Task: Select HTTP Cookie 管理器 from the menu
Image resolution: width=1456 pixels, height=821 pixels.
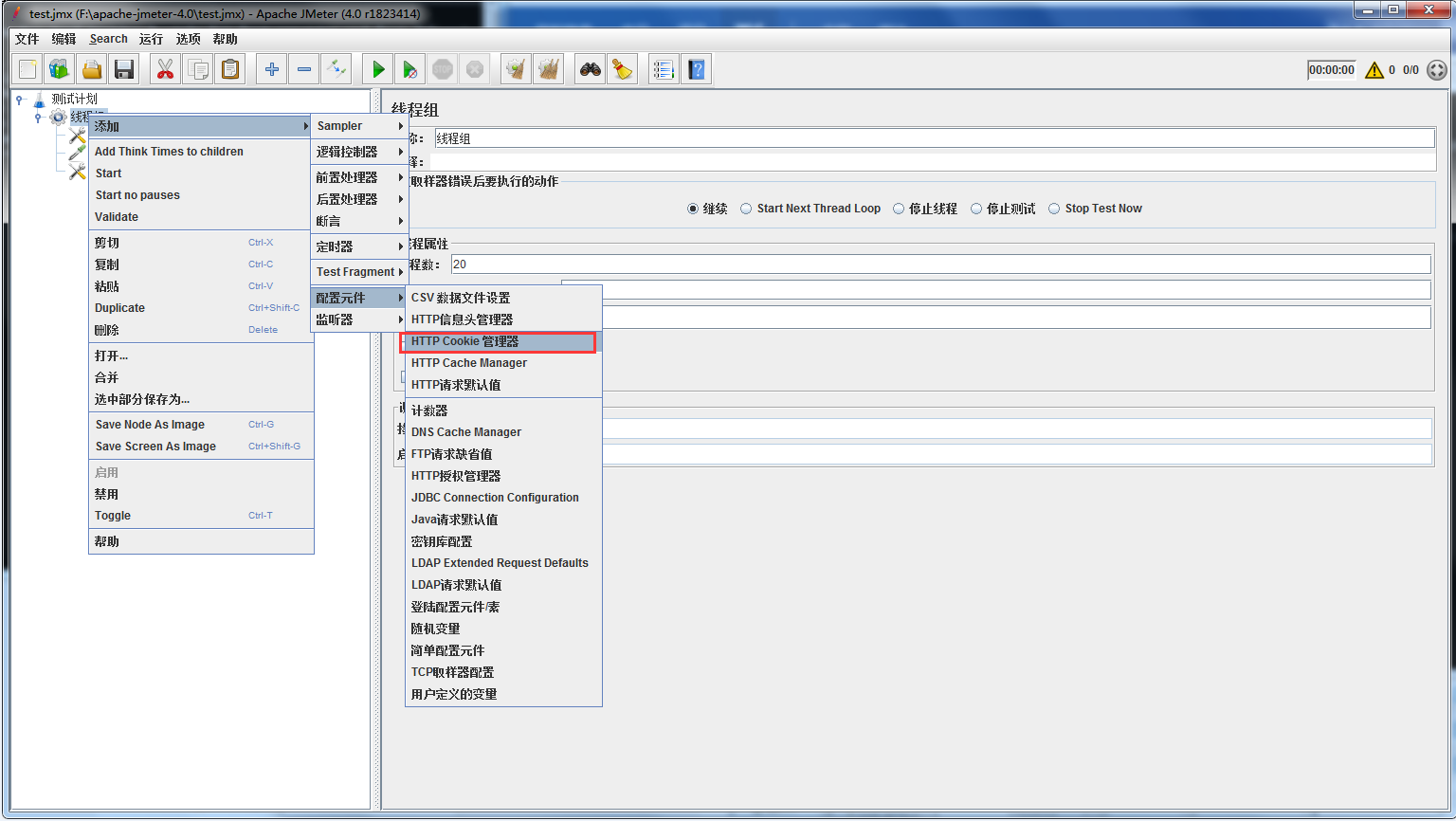Action: 469,341
